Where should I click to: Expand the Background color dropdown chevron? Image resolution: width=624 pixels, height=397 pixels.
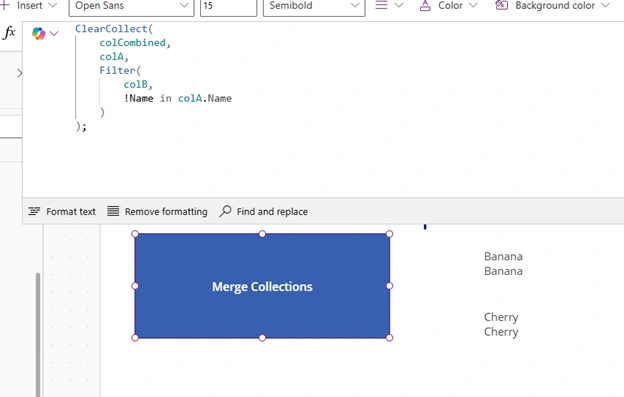point(605,6)
